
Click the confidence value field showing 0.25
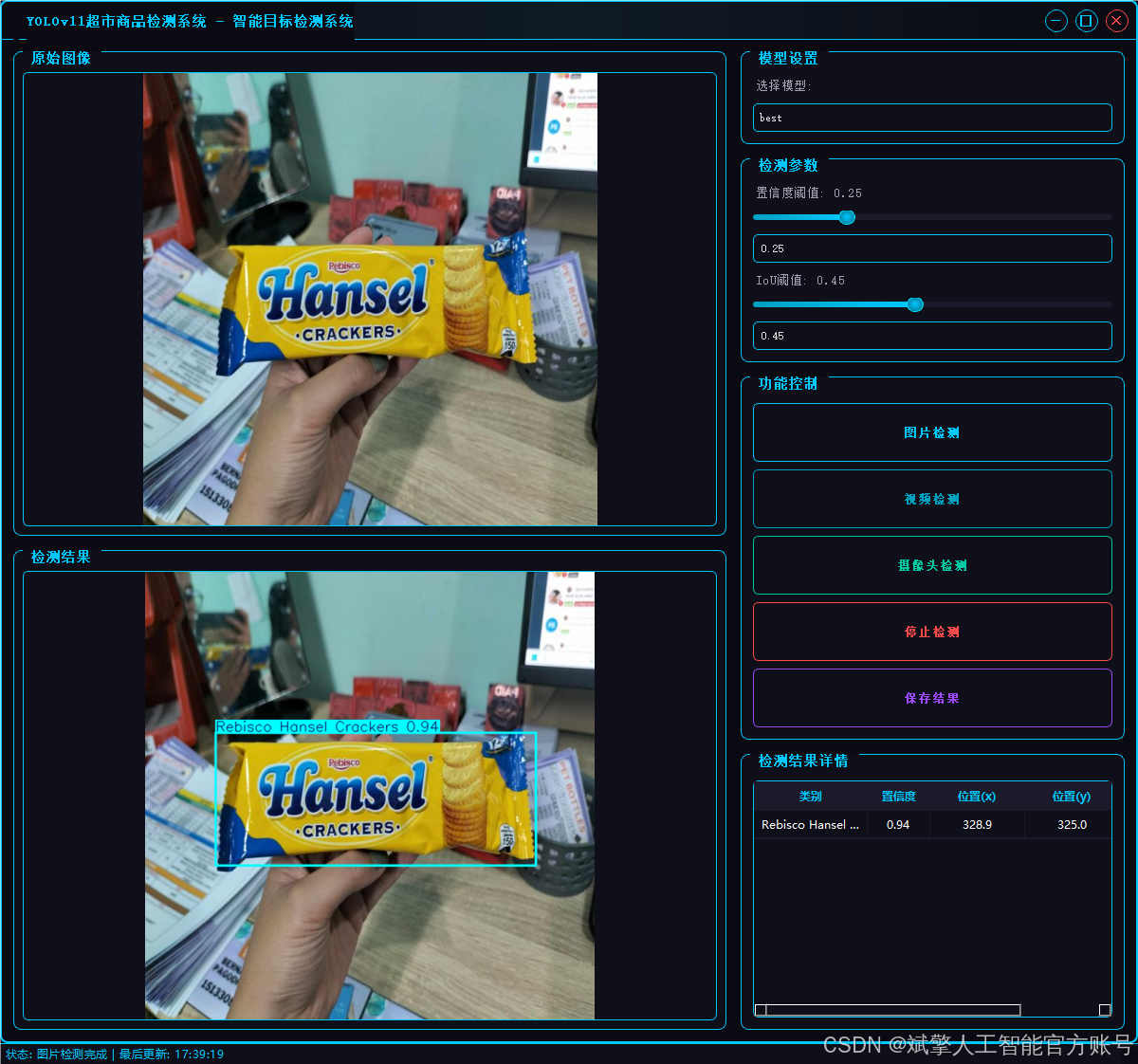click(932, 248)
